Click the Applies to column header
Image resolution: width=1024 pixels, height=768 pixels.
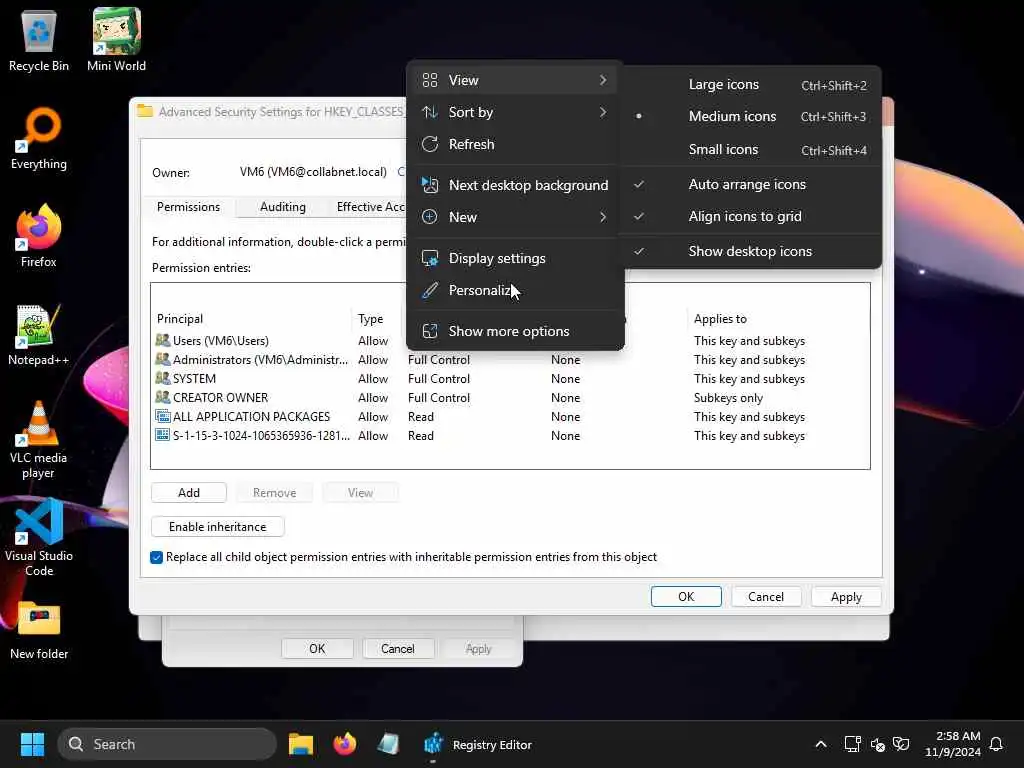coord(720,319)
